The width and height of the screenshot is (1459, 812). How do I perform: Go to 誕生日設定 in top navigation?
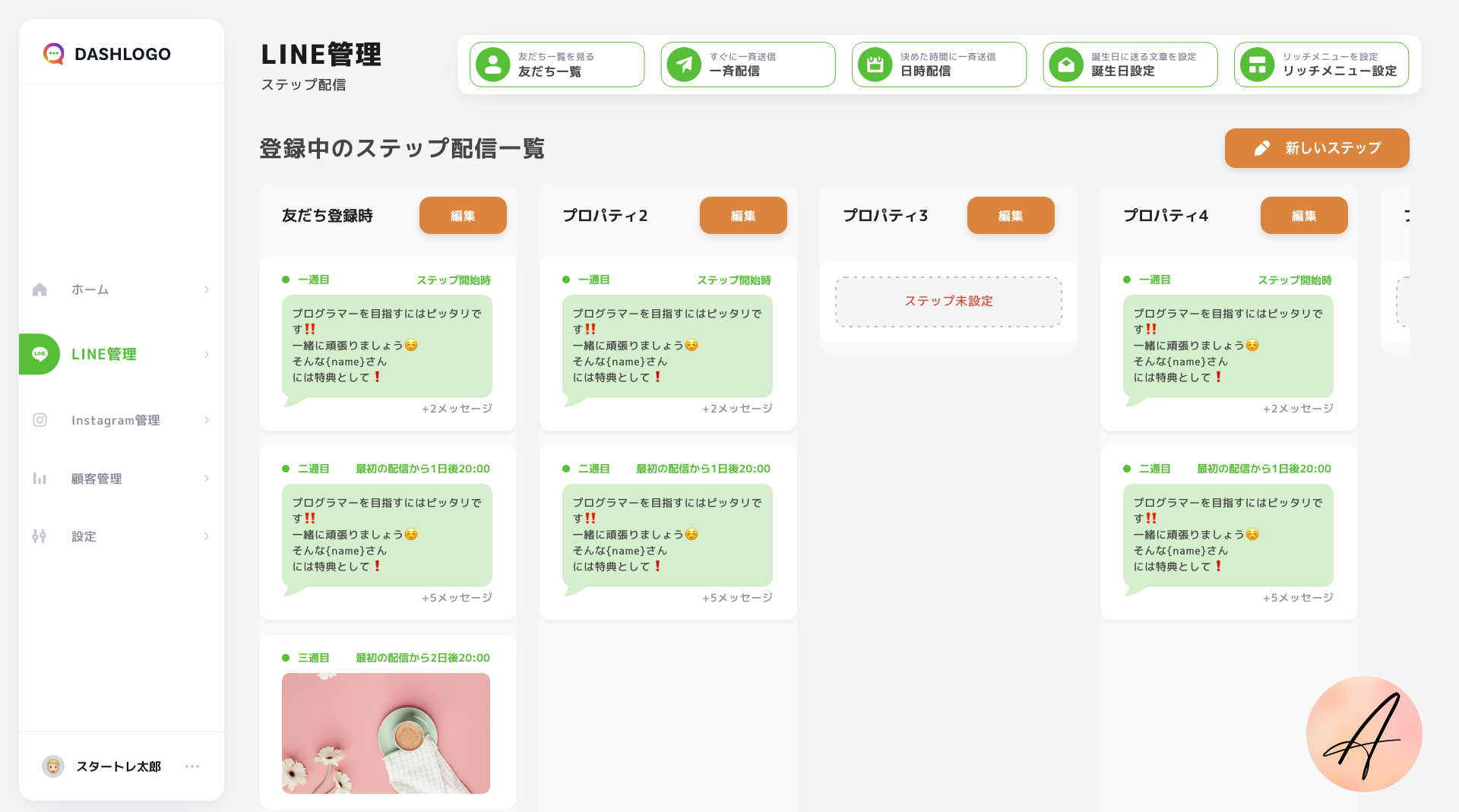pyautogui.click(x=1130, y=65)
